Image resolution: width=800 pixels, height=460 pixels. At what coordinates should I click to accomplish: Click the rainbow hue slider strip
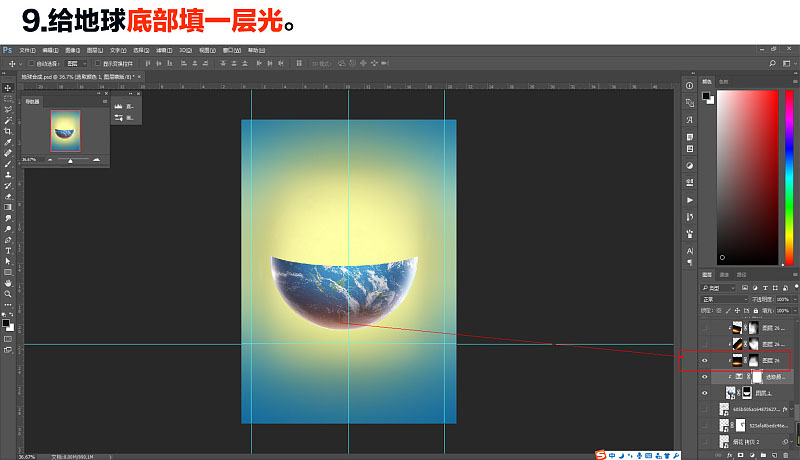tap(789, 177)
